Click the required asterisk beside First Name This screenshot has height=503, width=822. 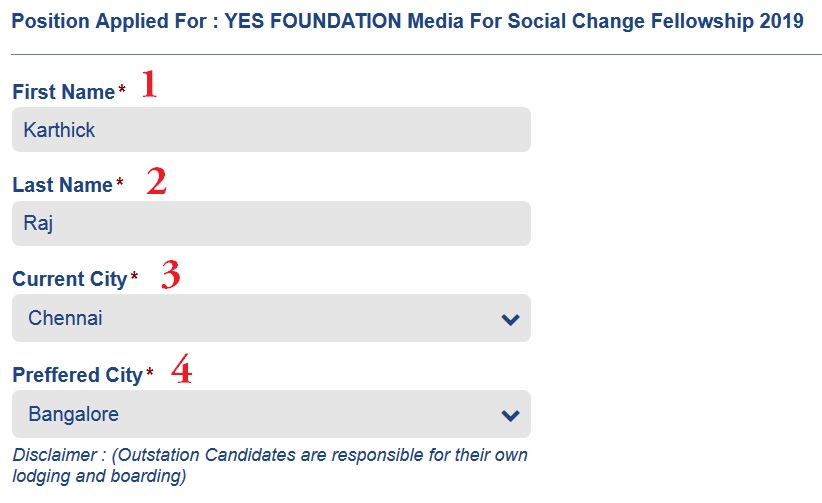click(x=122, y=91)
